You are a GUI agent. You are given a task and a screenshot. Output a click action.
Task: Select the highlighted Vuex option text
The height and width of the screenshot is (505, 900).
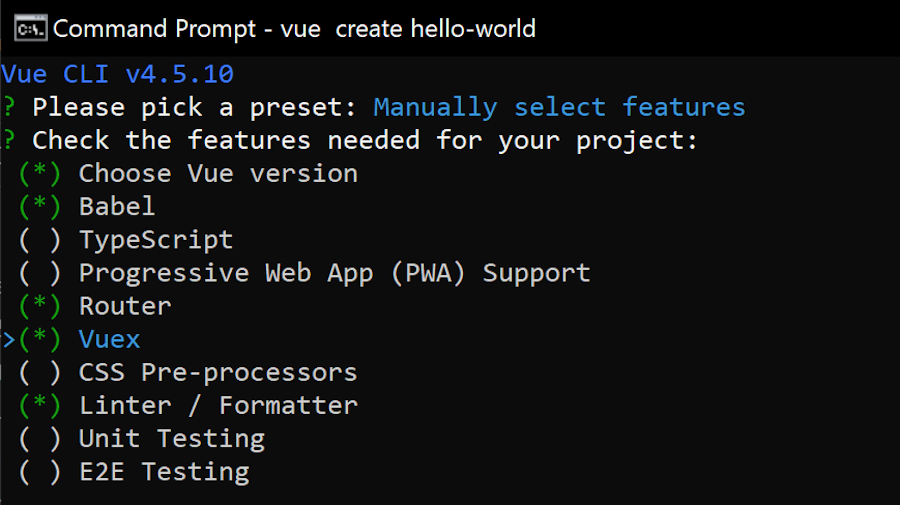[x=109, y=339]
